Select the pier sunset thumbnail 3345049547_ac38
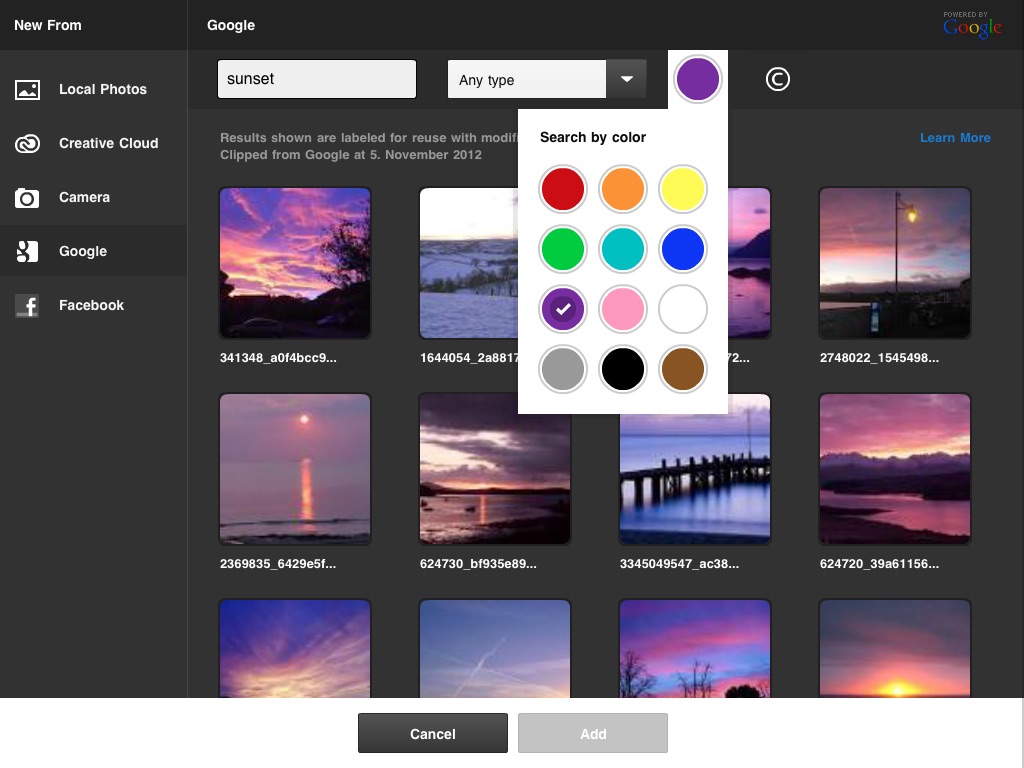The width and height of the screenshot is (1024, 768). pos(695,469)
